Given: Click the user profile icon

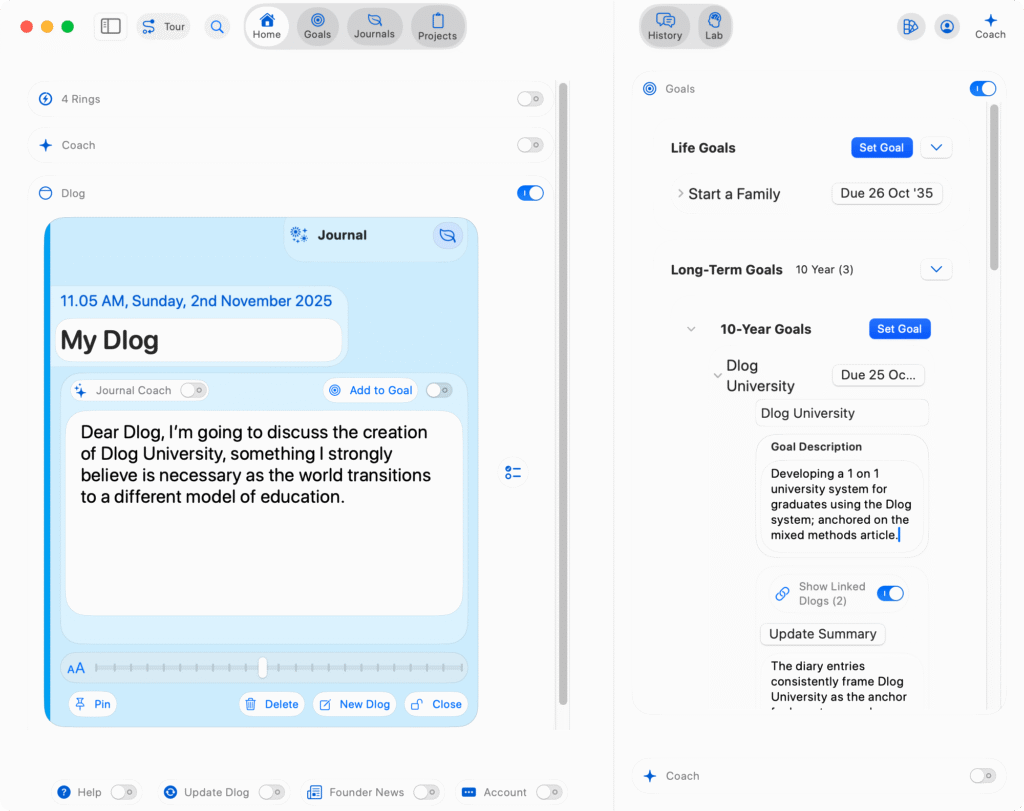Looking at the screenshot, I should click(x=946, y=27).
